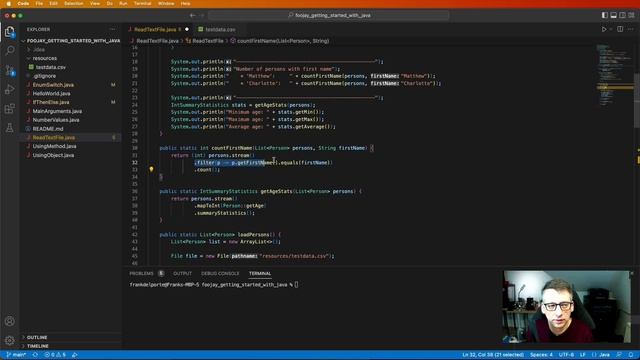Open the Selection menu
640x360 pixels.
coord(73,3)
